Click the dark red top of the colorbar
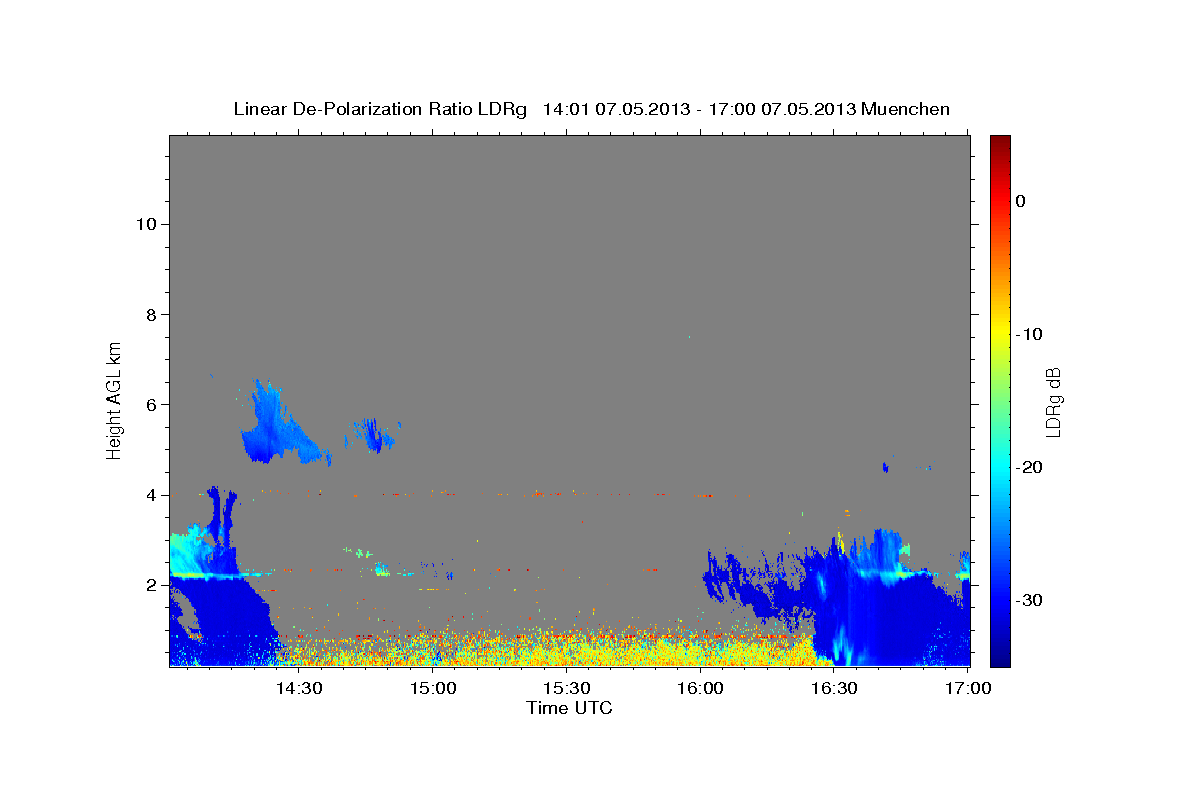This screenshot has height=800, width=1200. [1000, 145]
